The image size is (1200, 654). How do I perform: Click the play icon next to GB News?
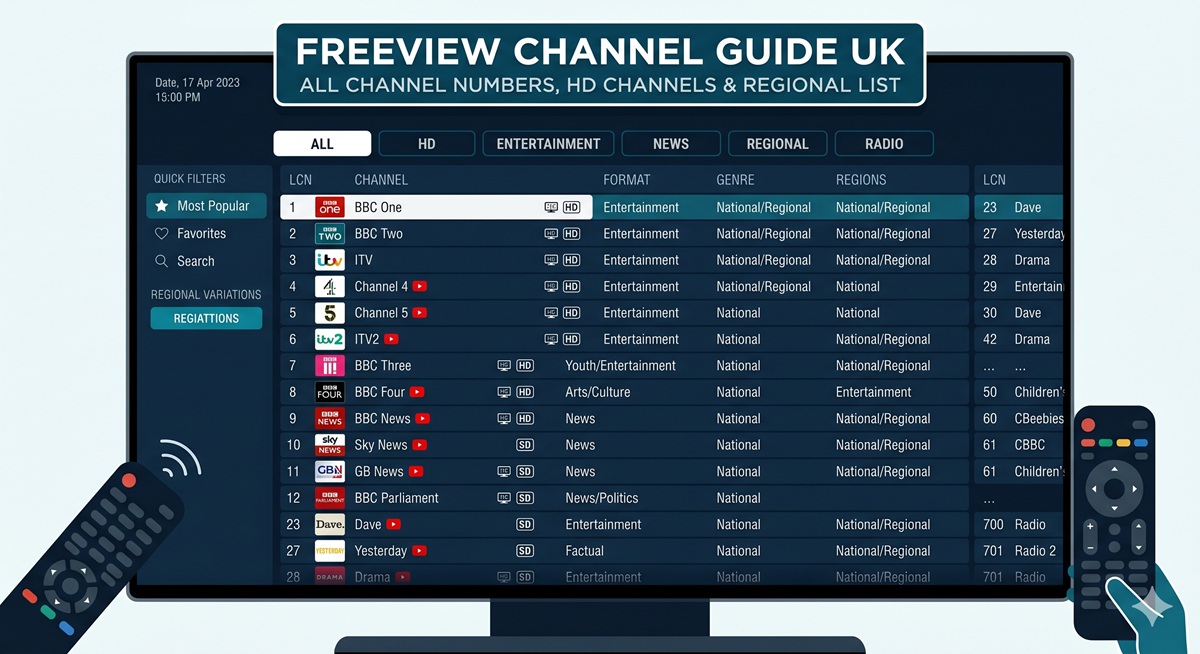coord(416,471)
